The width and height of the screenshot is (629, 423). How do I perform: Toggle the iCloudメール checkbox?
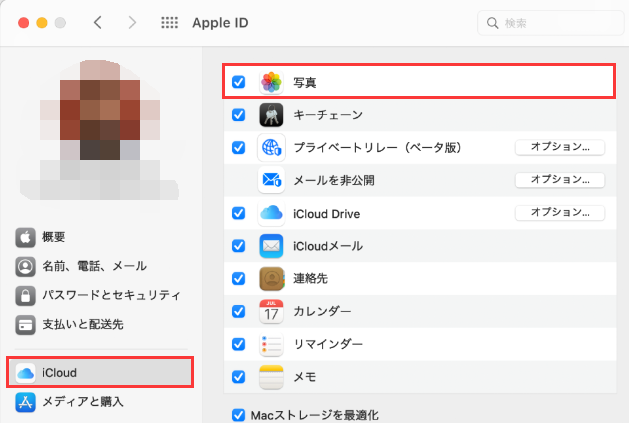coord(238,246)
